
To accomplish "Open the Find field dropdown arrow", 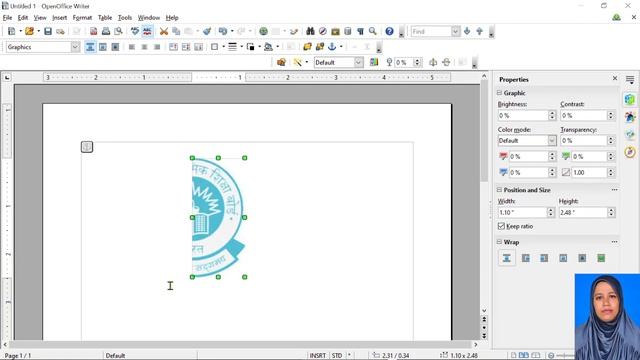I will [456, 31].
